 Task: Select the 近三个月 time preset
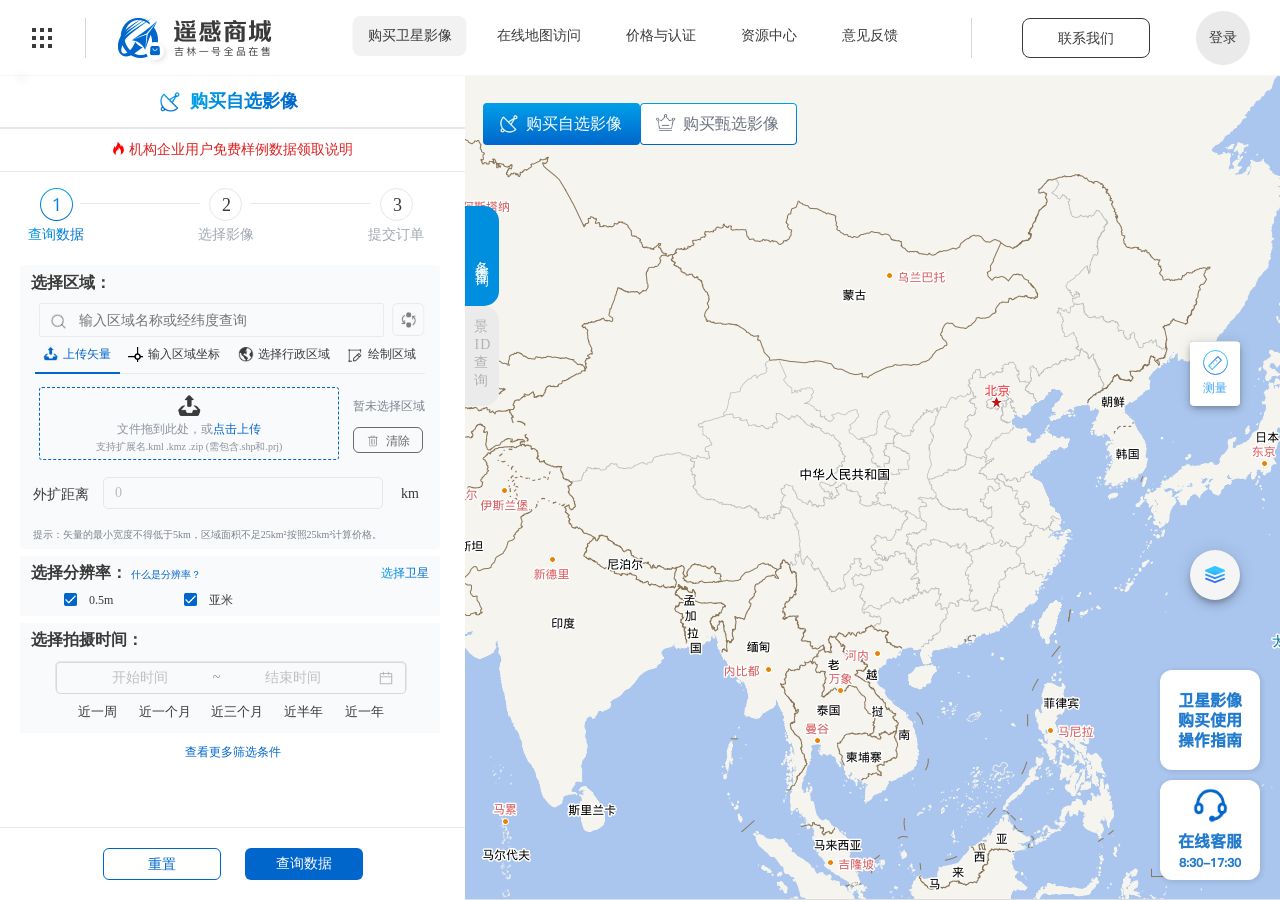(236, 712)
